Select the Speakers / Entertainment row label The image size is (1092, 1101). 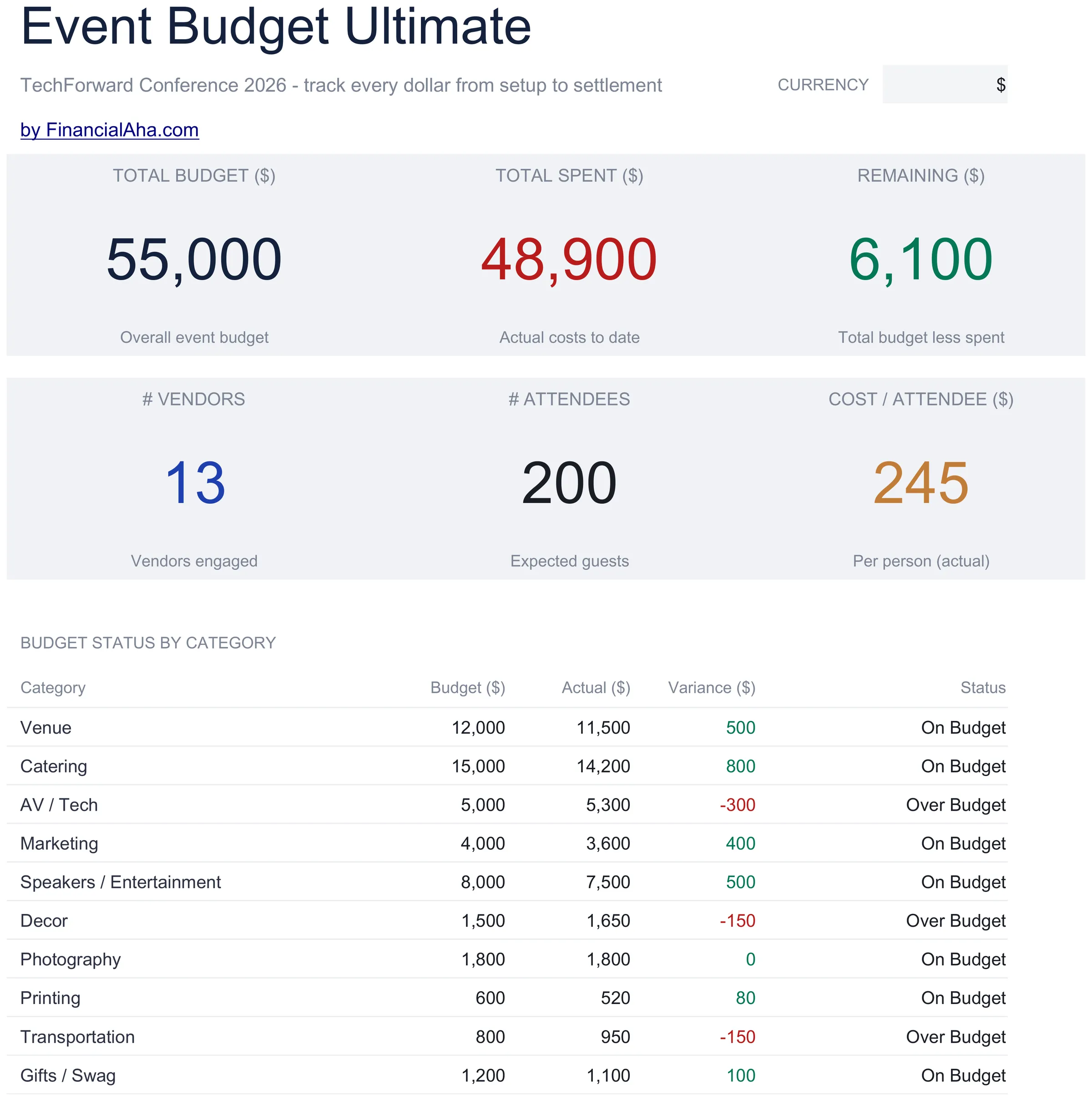[x=121, y=883]
